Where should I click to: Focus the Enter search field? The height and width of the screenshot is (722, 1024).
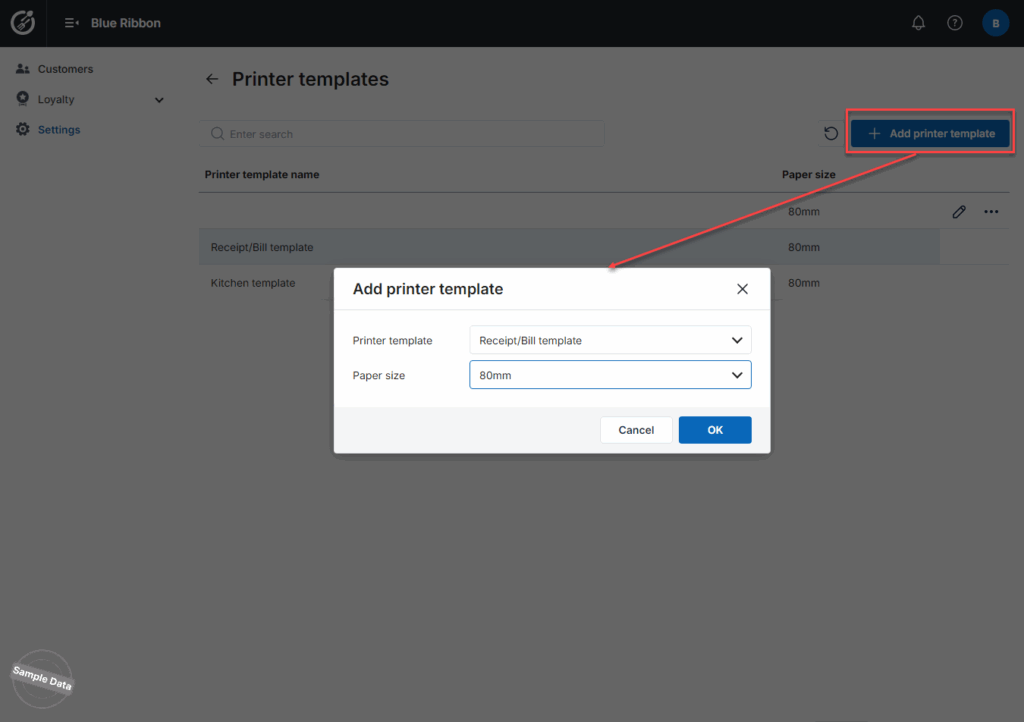point(402,134)
